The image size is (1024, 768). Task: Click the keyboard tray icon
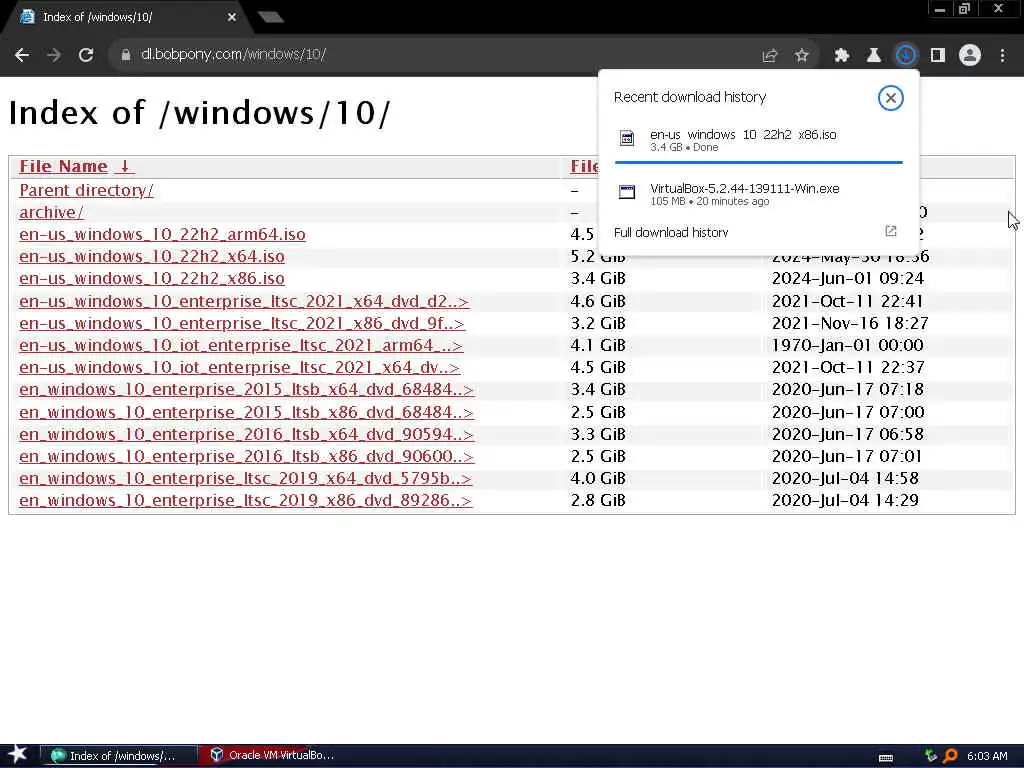coord(886,757)
